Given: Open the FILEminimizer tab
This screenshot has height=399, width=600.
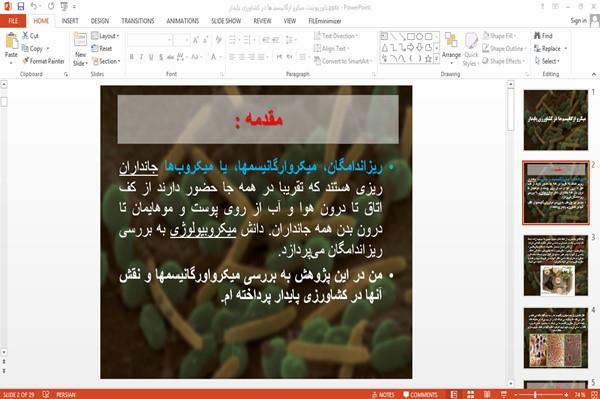Looking at the screenshot, I should tap(325, 21).
